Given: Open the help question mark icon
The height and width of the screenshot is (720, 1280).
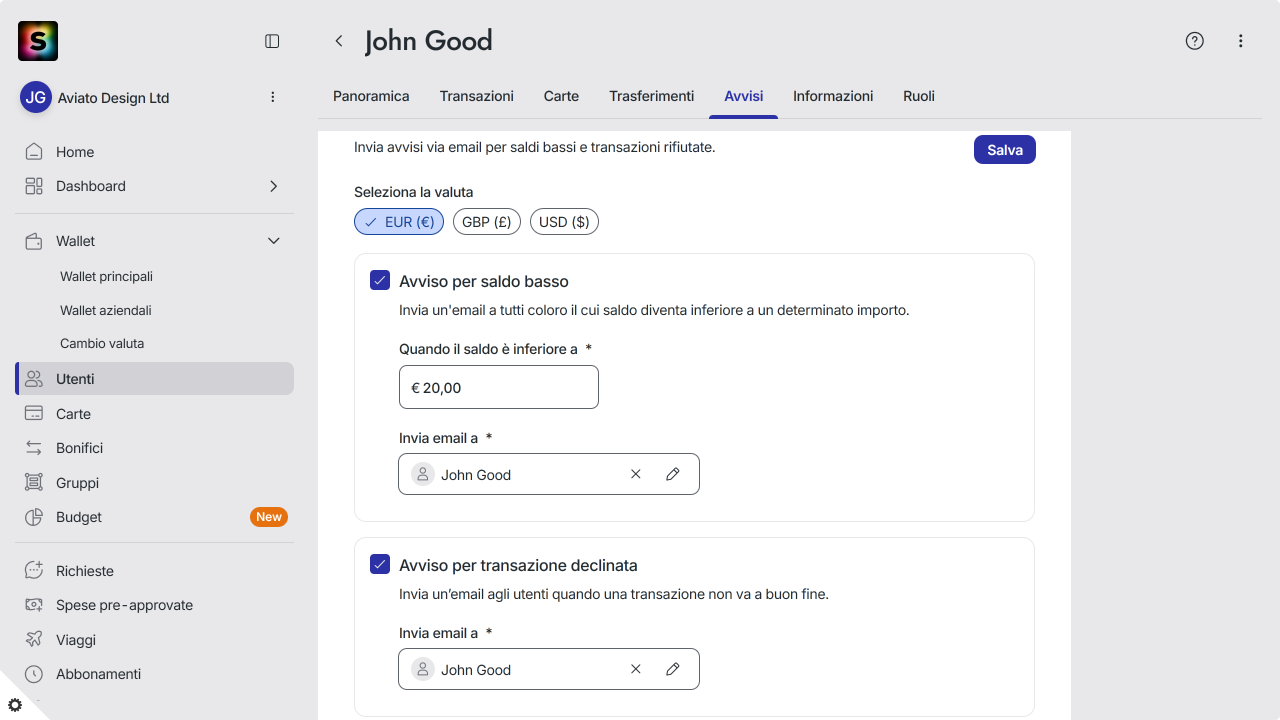Looking at the screenshot, I should click(1194, 41).
